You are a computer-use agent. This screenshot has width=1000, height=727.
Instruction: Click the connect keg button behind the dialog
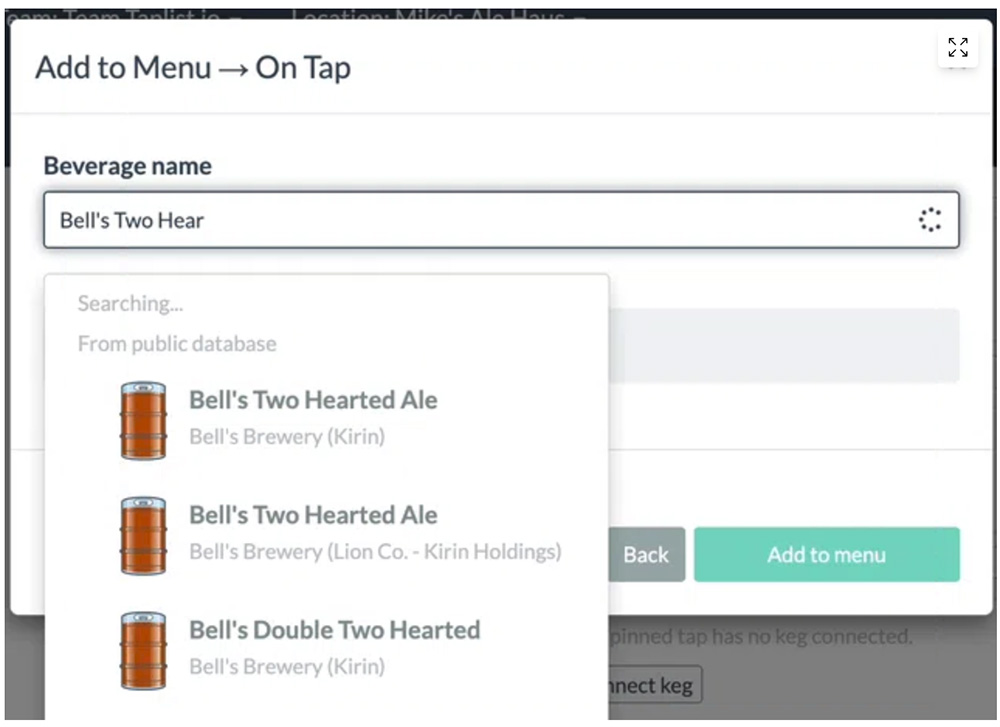click(x=655, y=685)
